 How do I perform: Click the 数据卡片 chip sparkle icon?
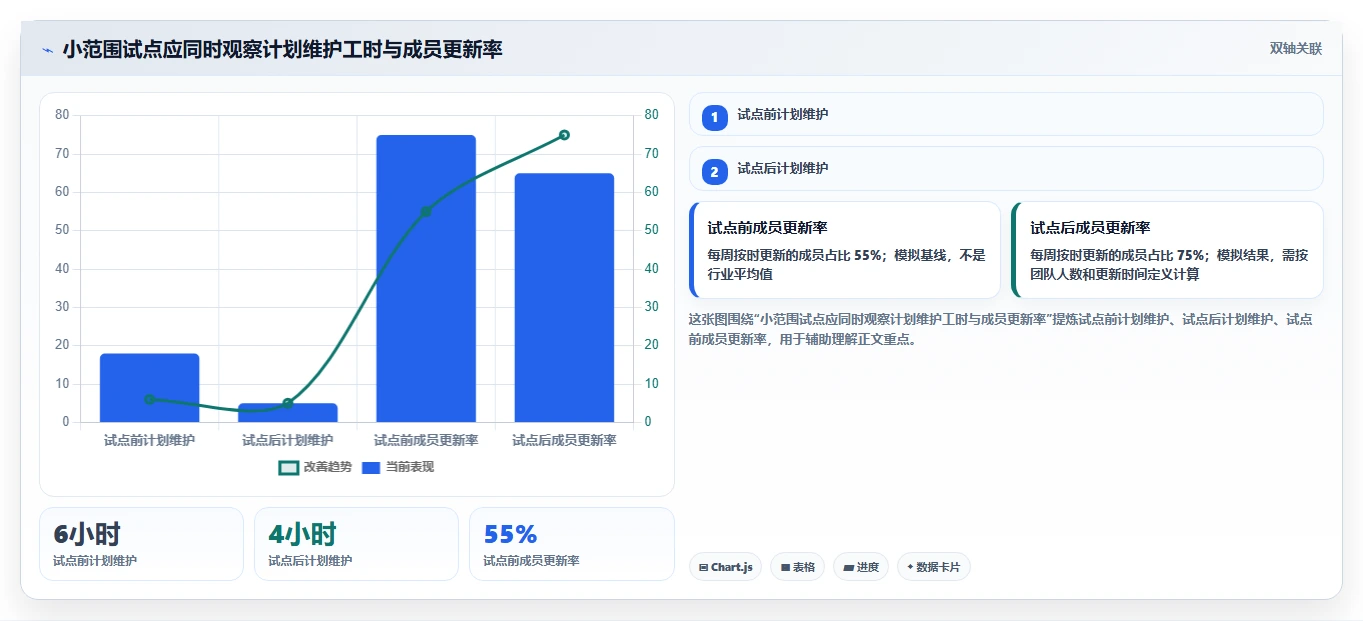point(910,567)
